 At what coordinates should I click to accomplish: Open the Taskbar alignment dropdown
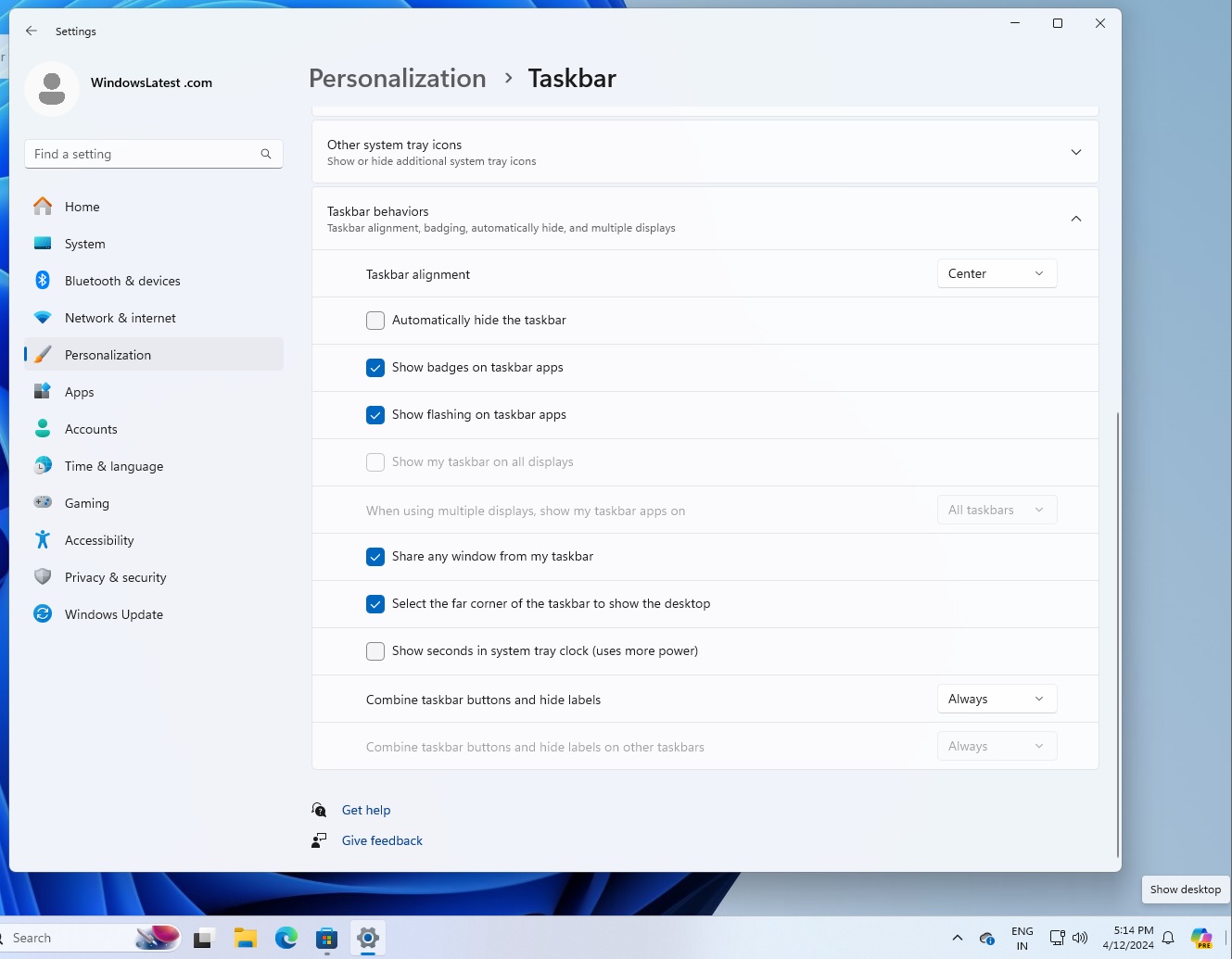(x=997, y=272)
